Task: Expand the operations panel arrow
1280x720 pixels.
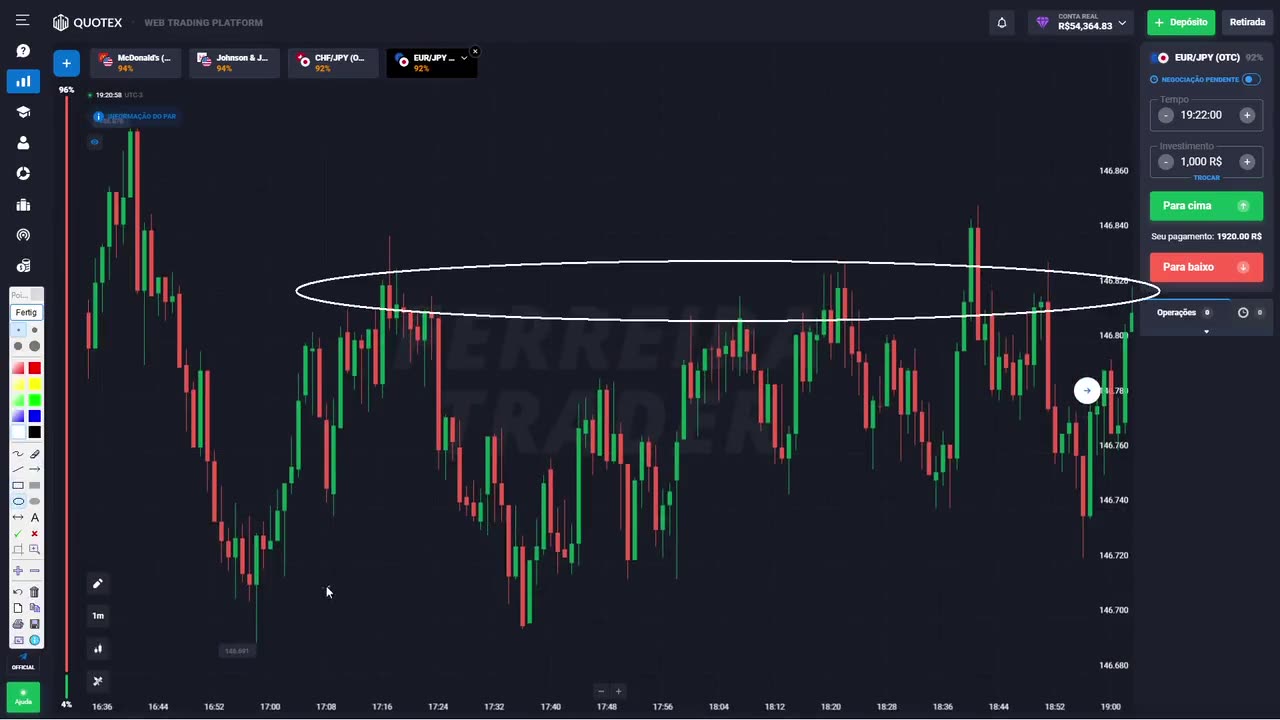Action: click(x=1206, y=331)
